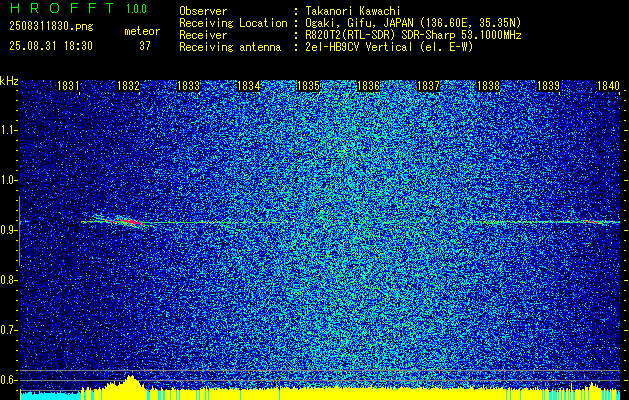Click observer name Takanori Kawachi
The image size is (629, 400).
pos(353,11)
